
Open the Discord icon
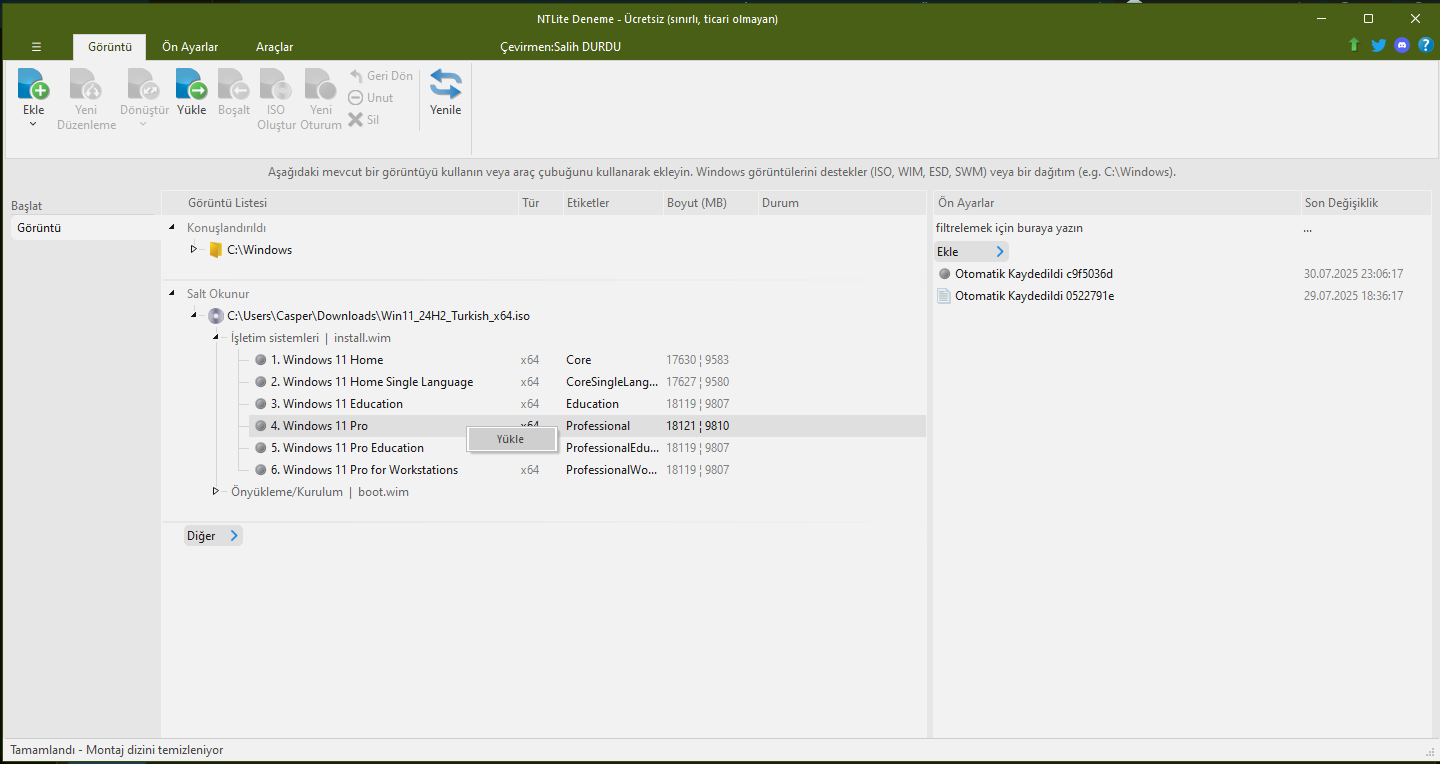[x=1402, y=46]
